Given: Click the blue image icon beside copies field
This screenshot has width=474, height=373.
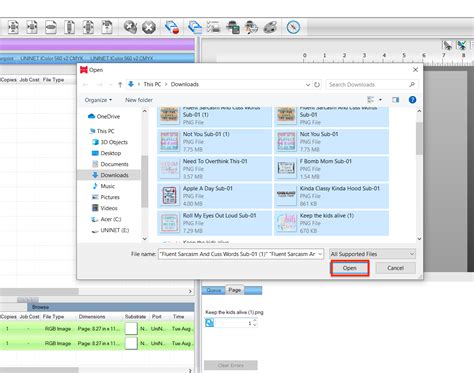Looking at the screenshot, I should pyautogui.click(x=209, y=323).
